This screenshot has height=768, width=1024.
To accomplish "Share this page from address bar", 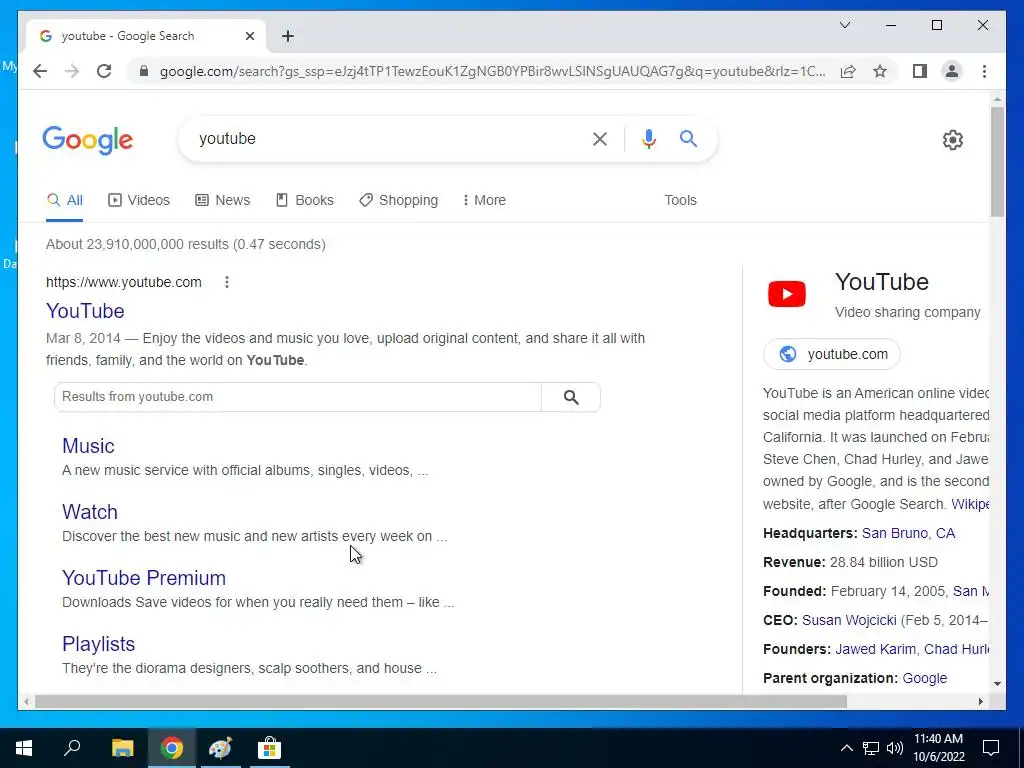I will tap(848, 71).
